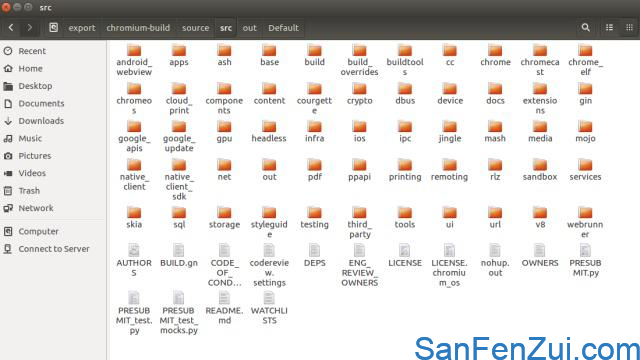Switch to list view

tap(609, 27)
